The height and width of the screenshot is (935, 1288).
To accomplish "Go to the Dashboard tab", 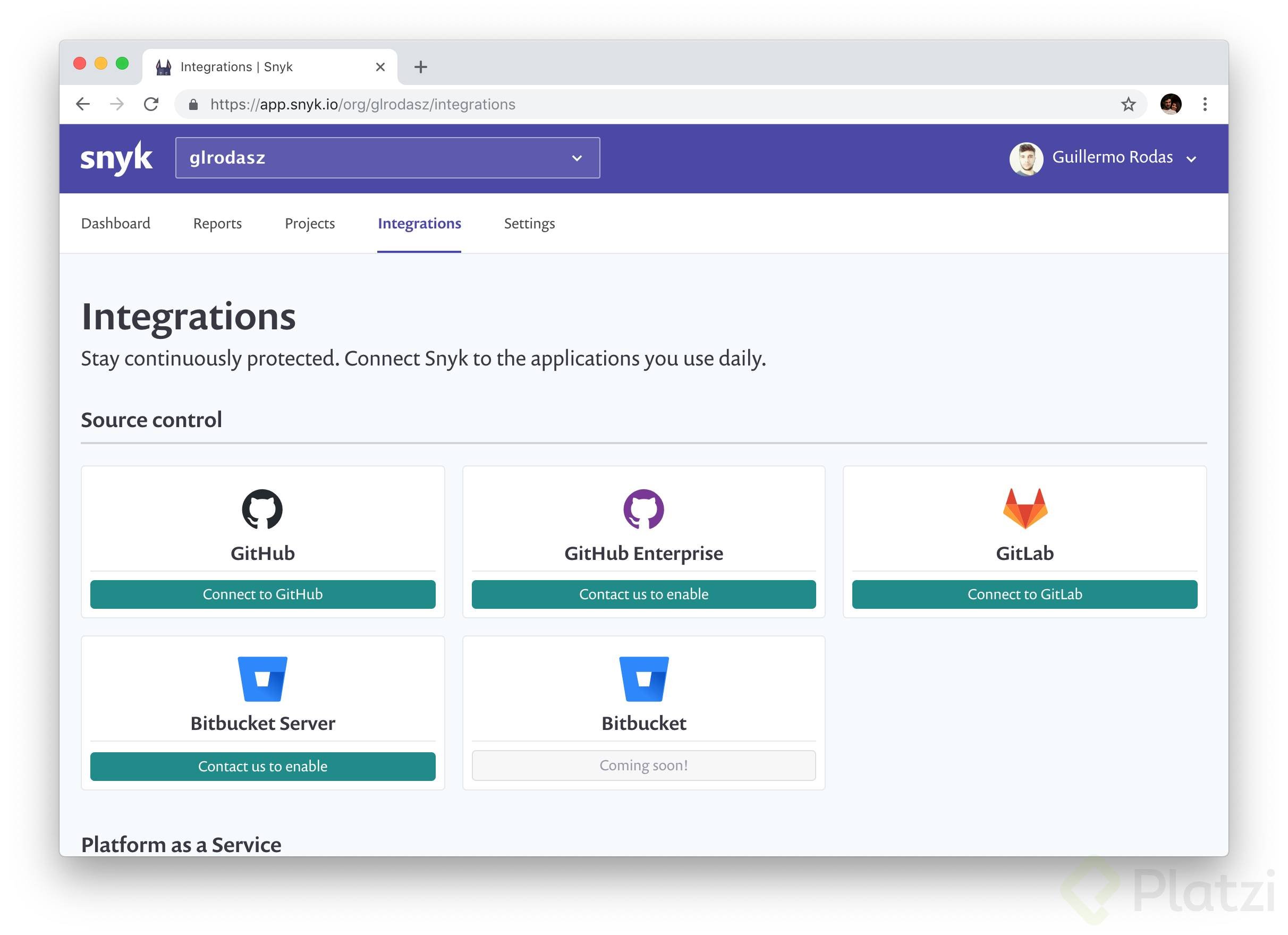I will [x=116, y=223].
